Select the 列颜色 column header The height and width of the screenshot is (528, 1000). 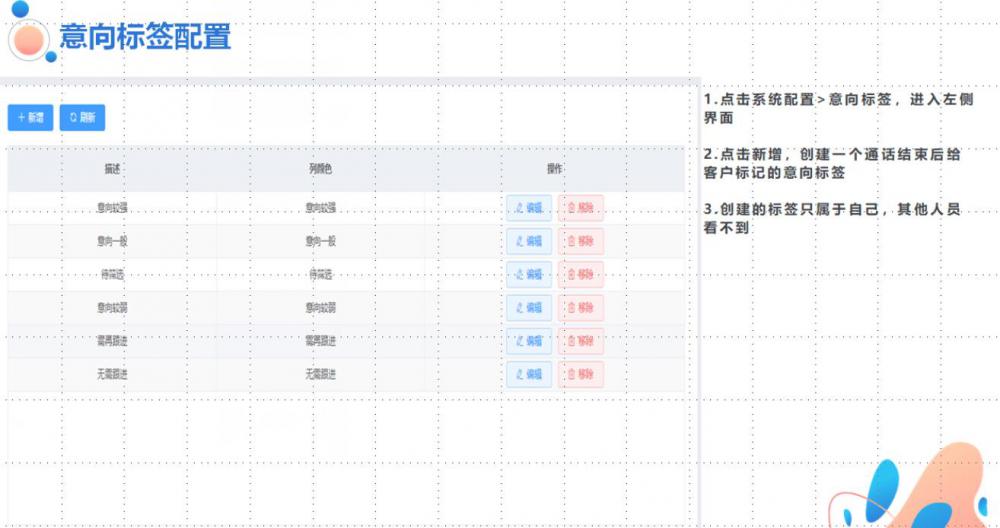tap(320, 169)
